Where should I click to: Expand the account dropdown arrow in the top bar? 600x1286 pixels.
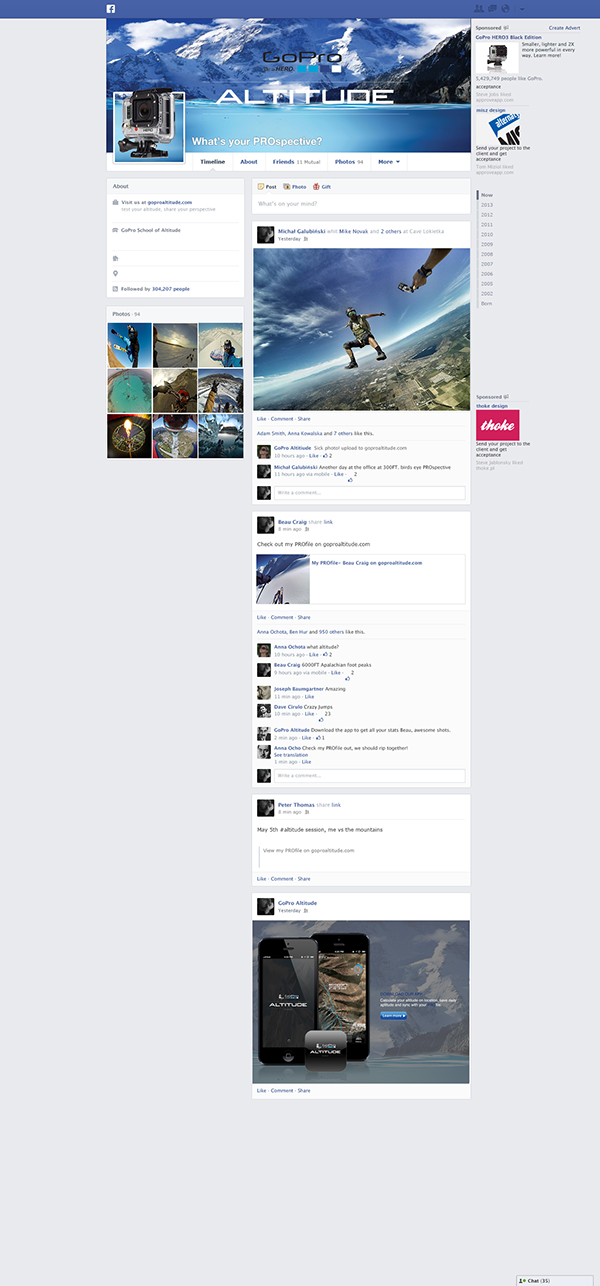[x=521, y=9]
